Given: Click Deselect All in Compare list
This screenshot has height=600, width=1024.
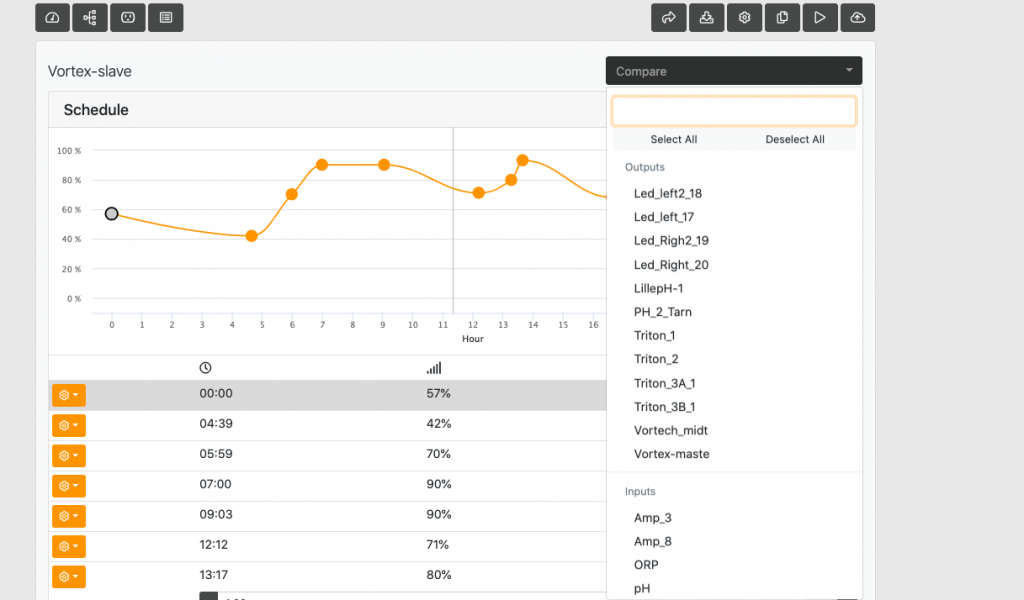Looking at the screenshot, I should click(795, 139).
